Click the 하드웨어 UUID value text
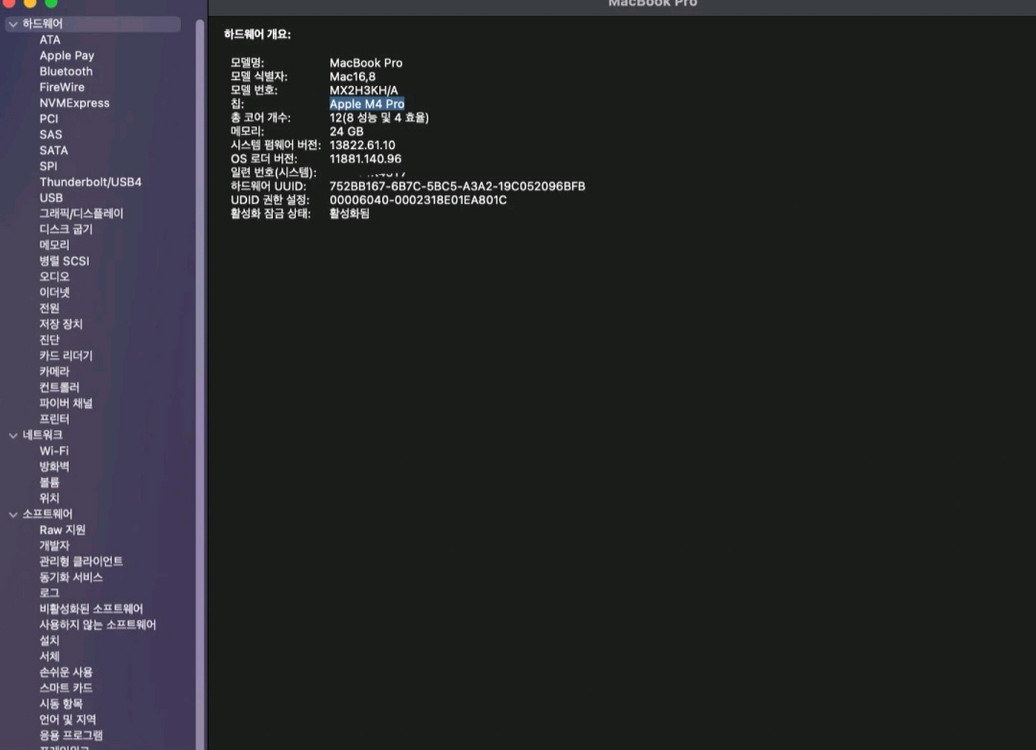Viewport: 1036px width, 750px height. pos(457,187)
